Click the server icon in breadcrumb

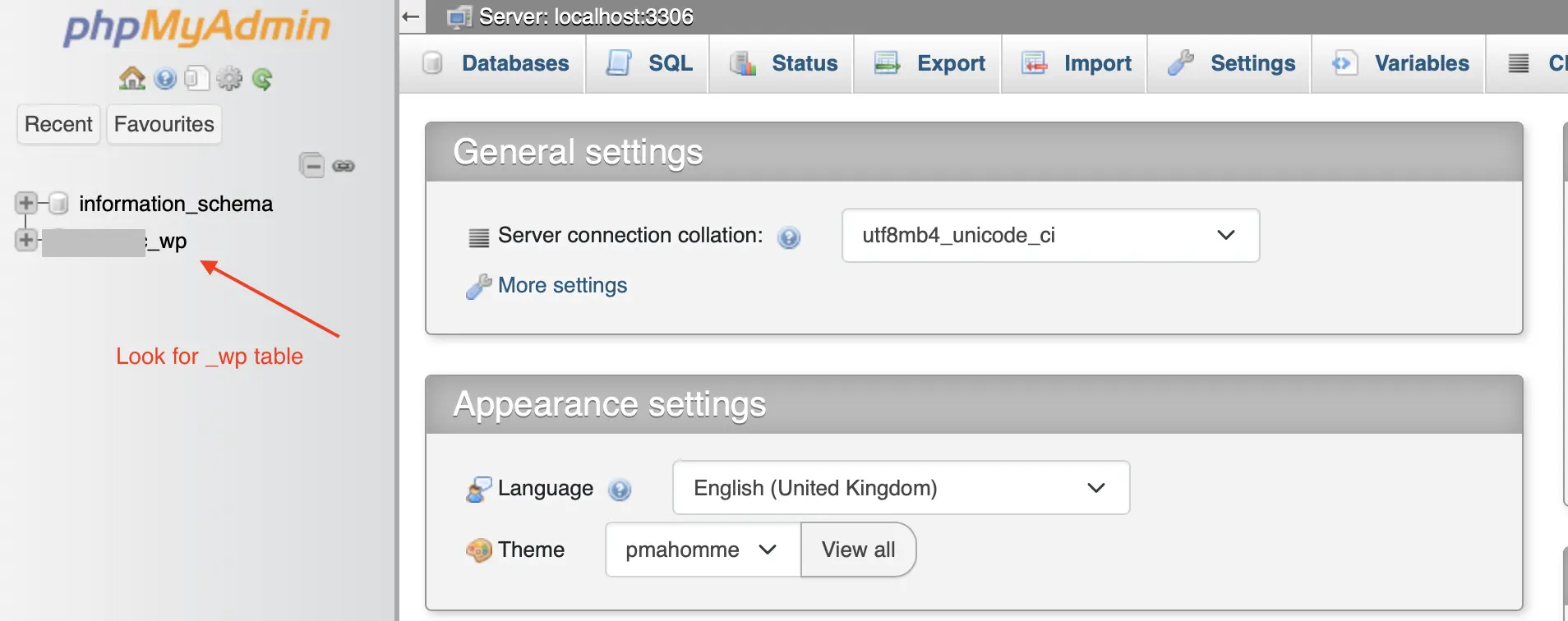459,16
